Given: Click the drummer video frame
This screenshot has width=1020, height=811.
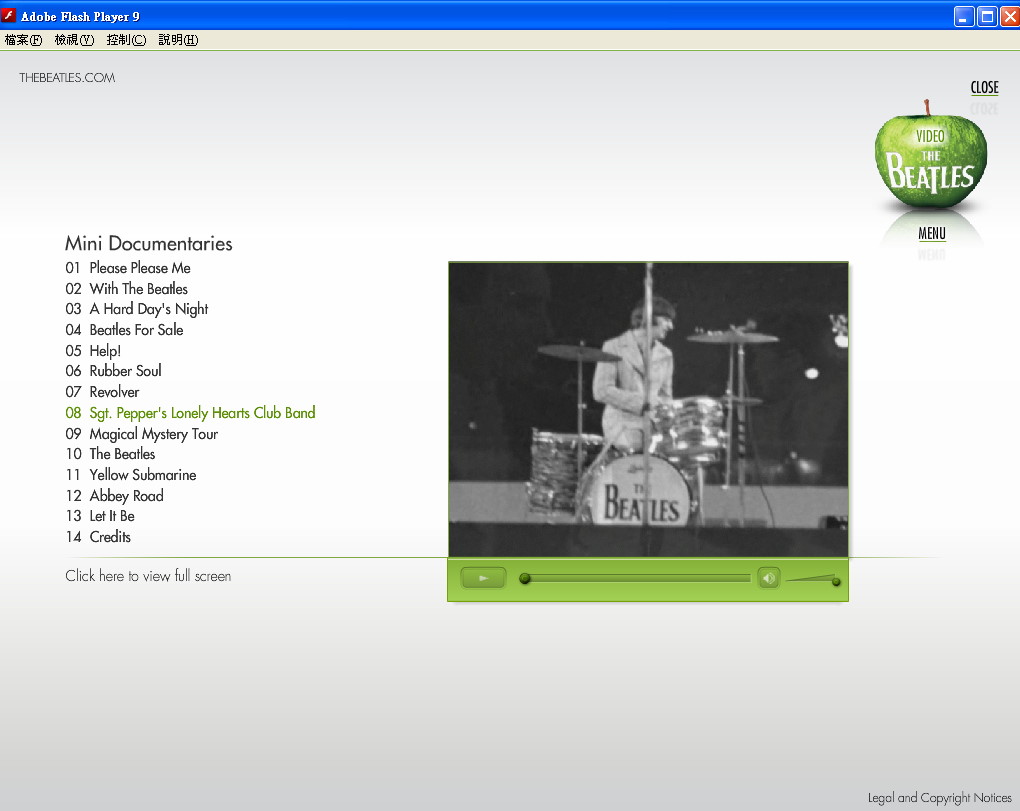Looking at the screenshot, I should (648, 409).
